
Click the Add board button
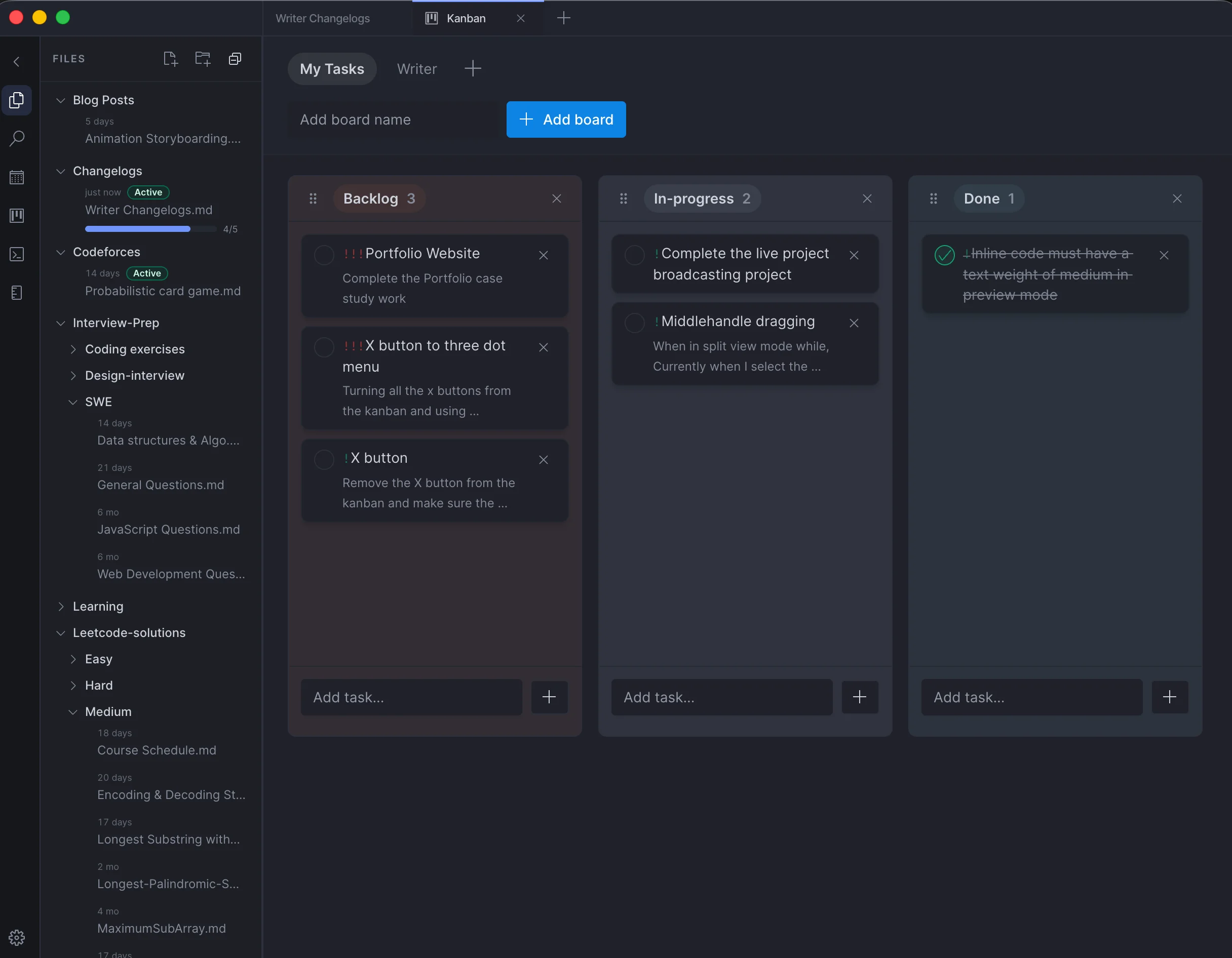click(566, 119)
